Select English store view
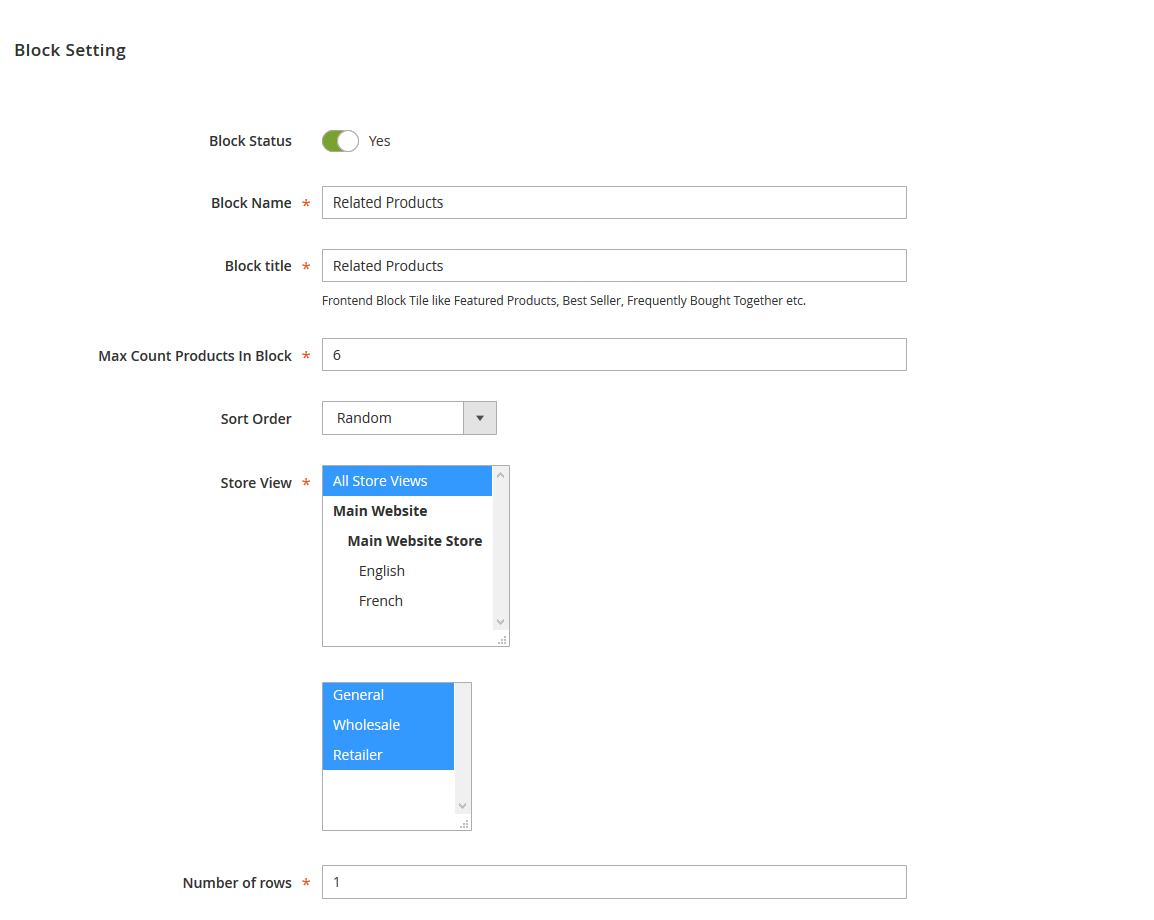1154x920 pixels. tap(382, 571)
